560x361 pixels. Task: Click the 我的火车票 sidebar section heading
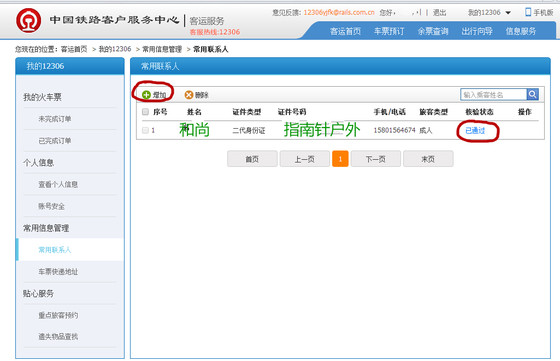point(42,97)
